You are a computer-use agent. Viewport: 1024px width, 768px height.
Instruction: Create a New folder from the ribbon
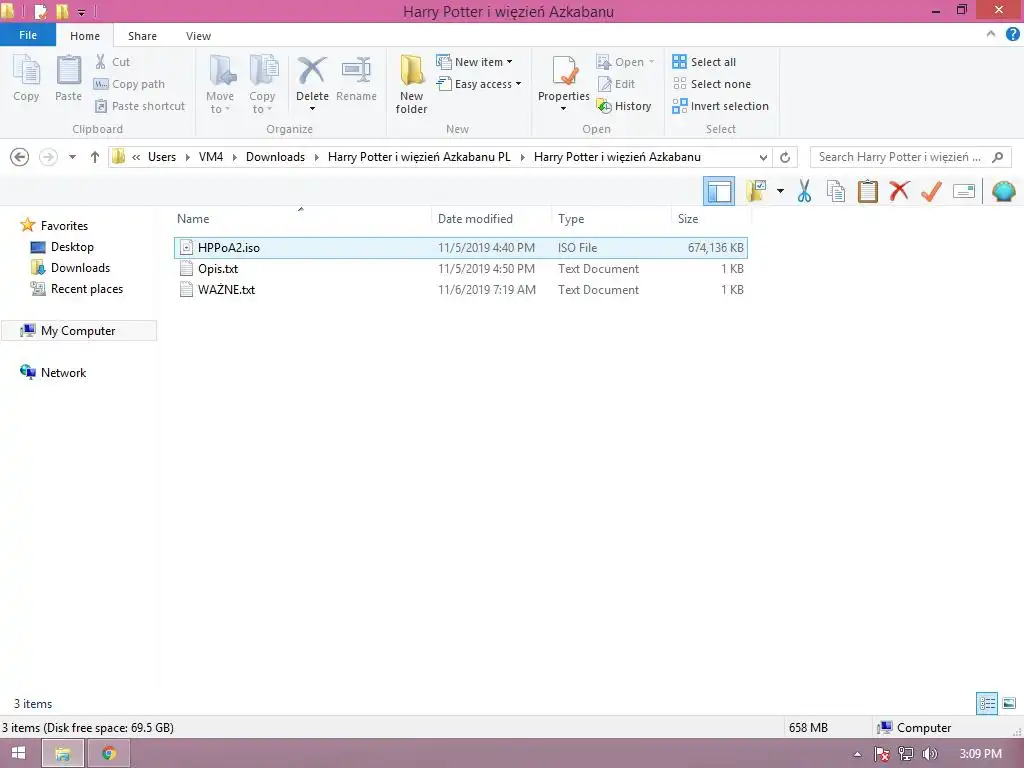click(x=411, y=84)
